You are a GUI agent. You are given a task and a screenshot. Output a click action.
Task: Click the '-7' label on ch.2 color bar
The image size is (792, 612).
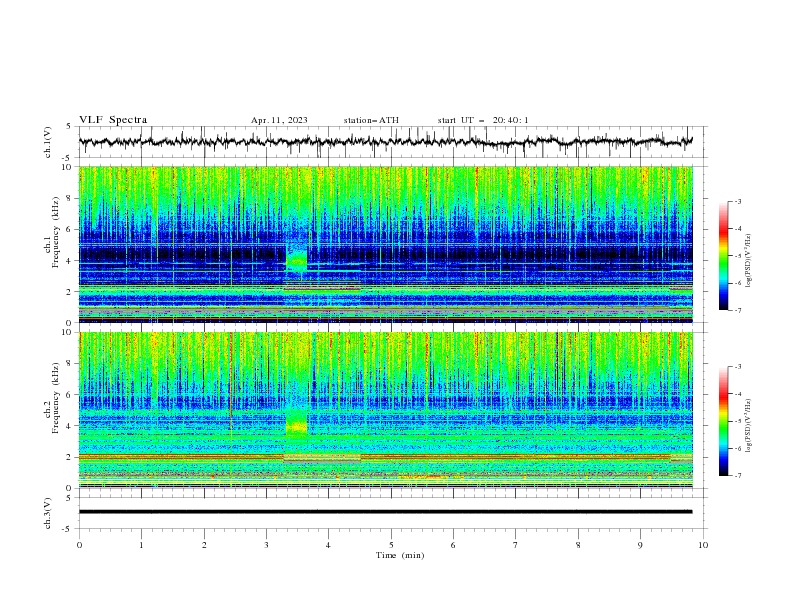coord(738,476)
